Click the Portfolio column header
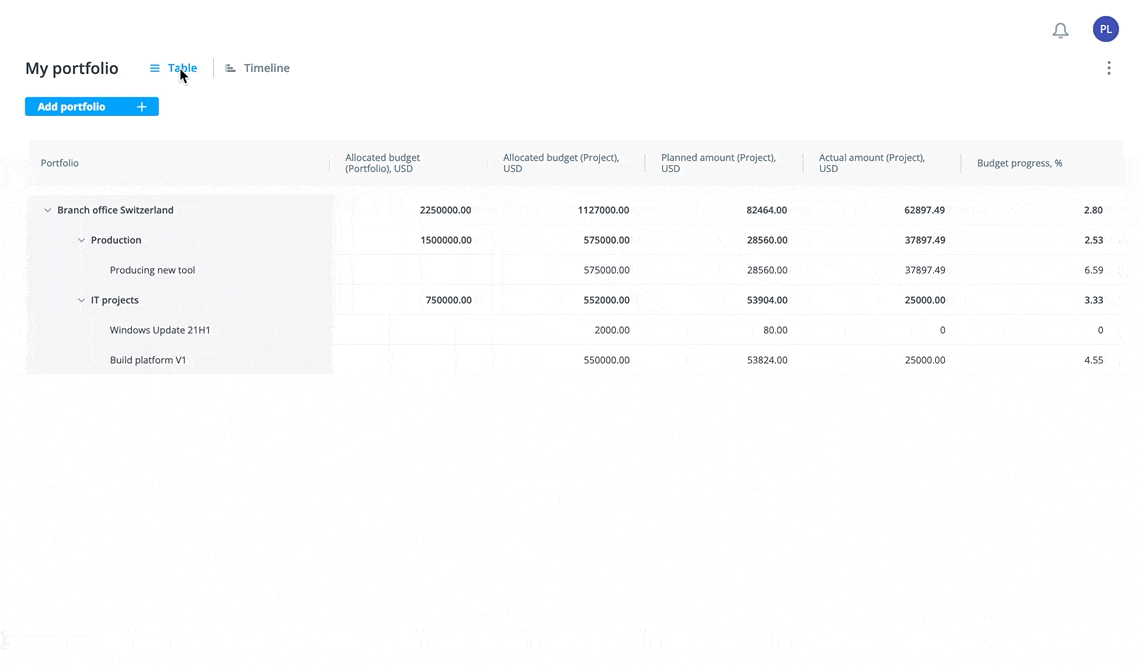The image size is (1140, 666). coord(60,163)
